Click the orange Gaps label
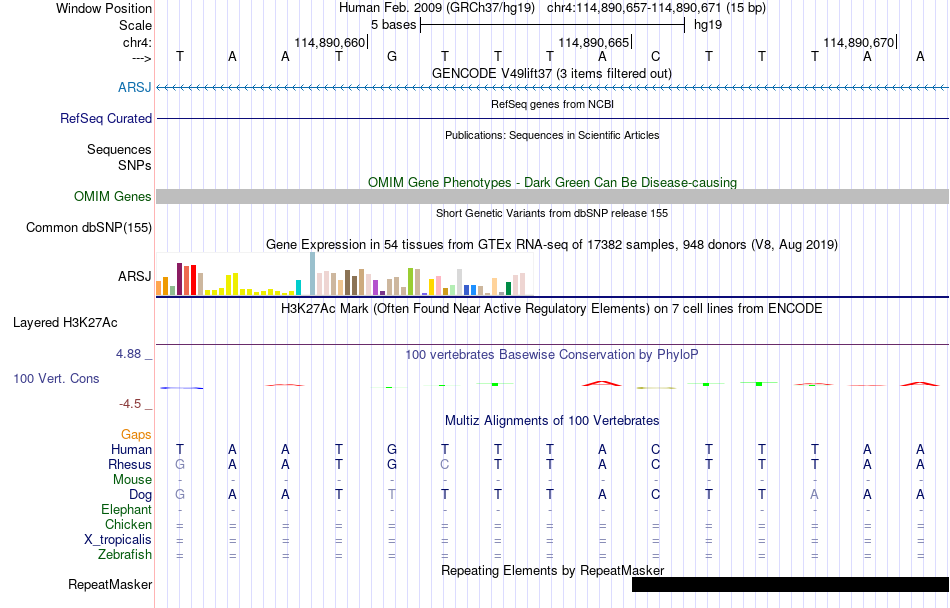The width and height of the screenshot is (950, 608). tap(136, 434)
